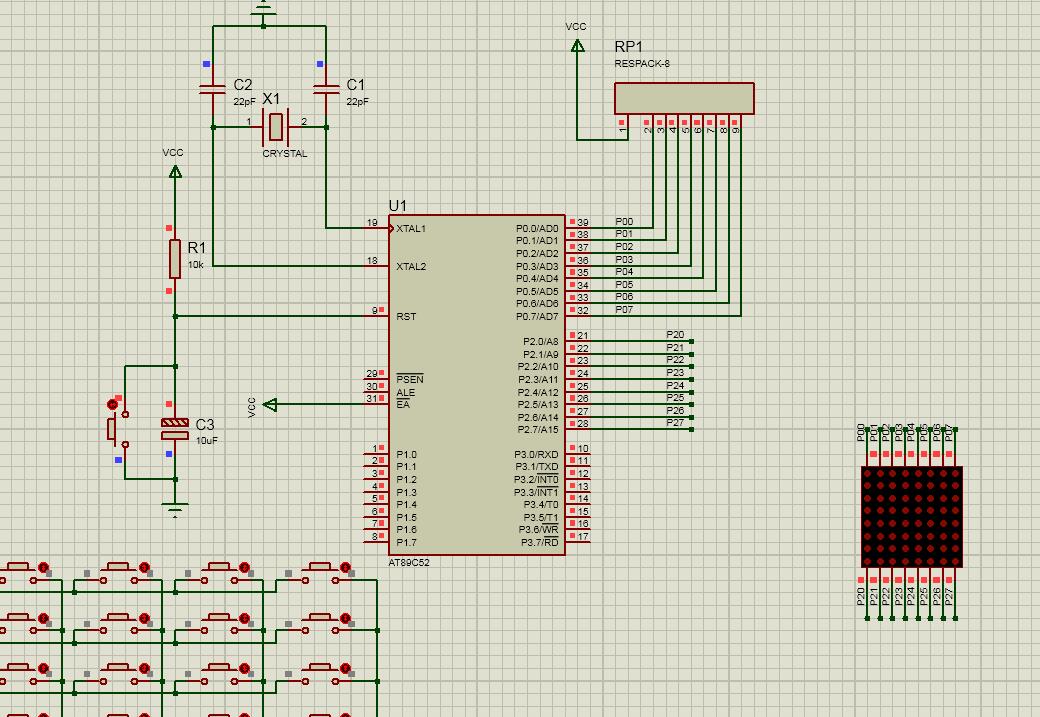
Task: Click the P0.0/AD0 pin label
Action: pyautogui.click(x=537, y=229)
